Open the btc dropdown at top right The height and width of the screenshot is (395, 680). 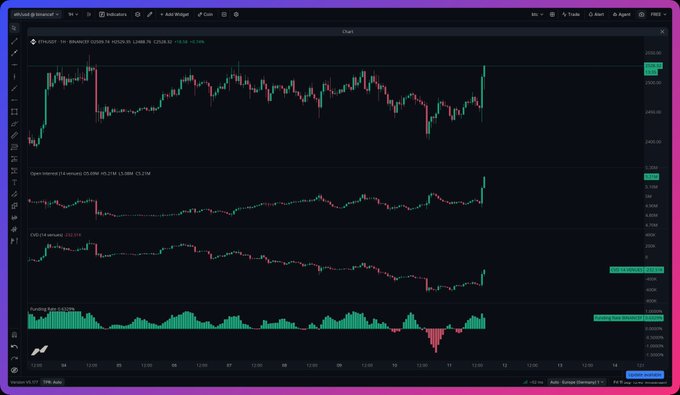537,14
